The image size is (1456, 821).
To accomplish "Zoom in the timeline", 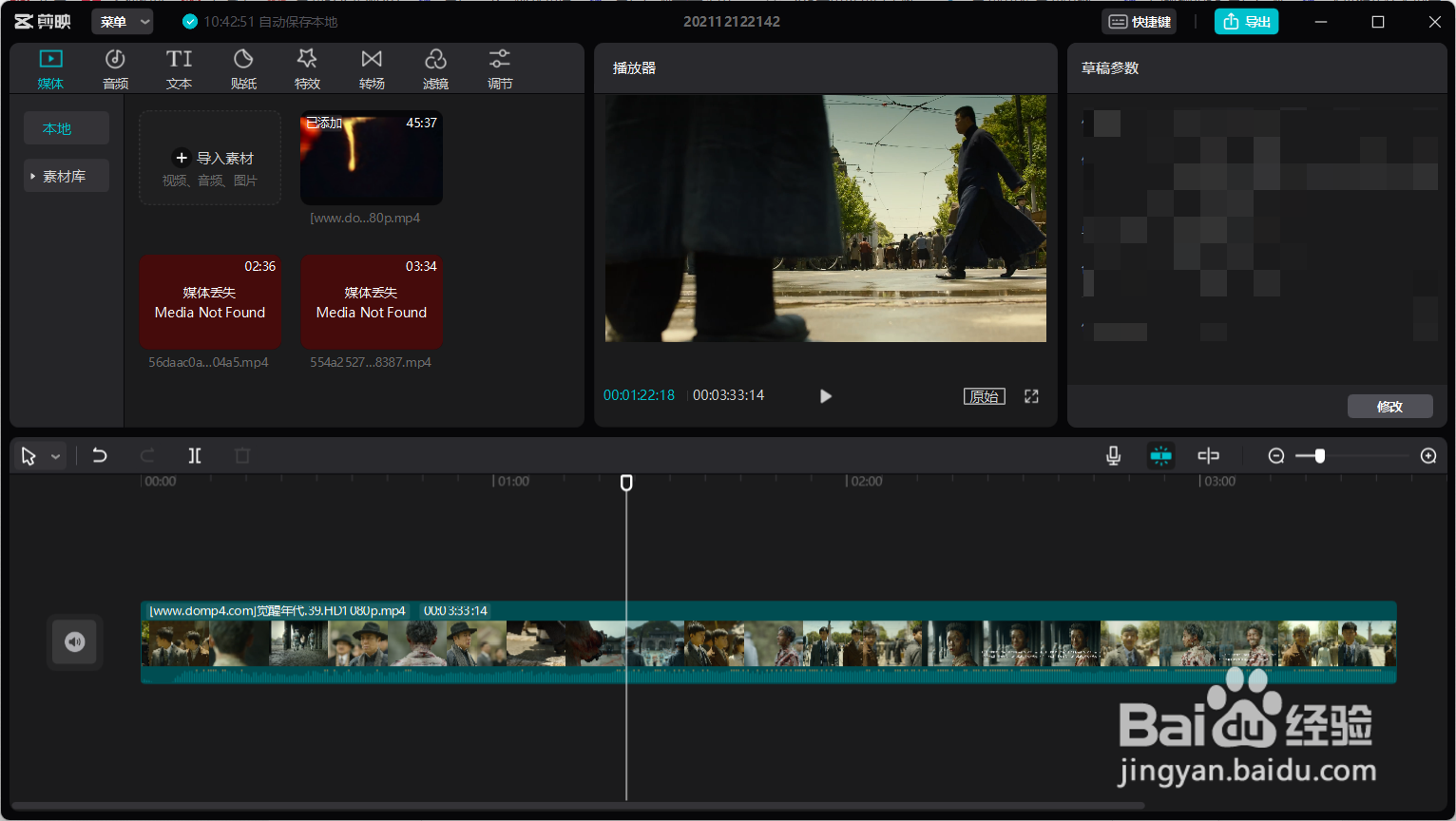I will (1428, 456).
